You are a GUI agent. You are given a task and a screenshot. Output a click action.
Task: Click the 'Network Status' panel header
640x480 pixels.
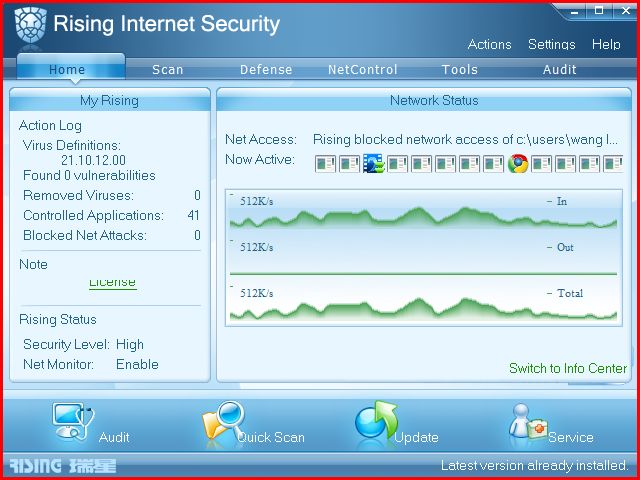424,100
